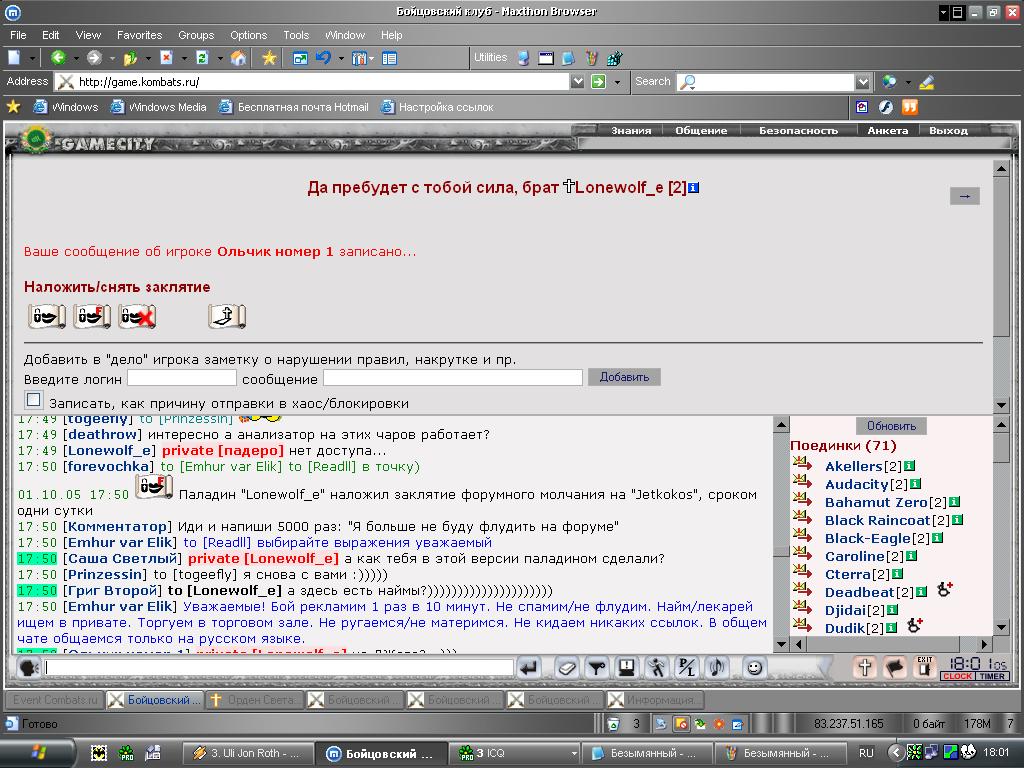Expand the Undo closed pages dropdown
Screen dimensions: 1024x768
[341, 59]
